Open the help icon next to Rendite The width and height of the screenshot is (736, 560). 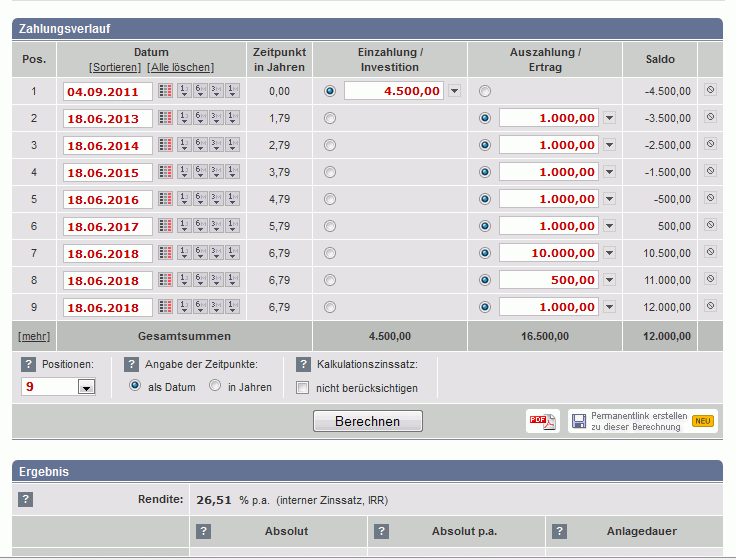coord(25,499)
